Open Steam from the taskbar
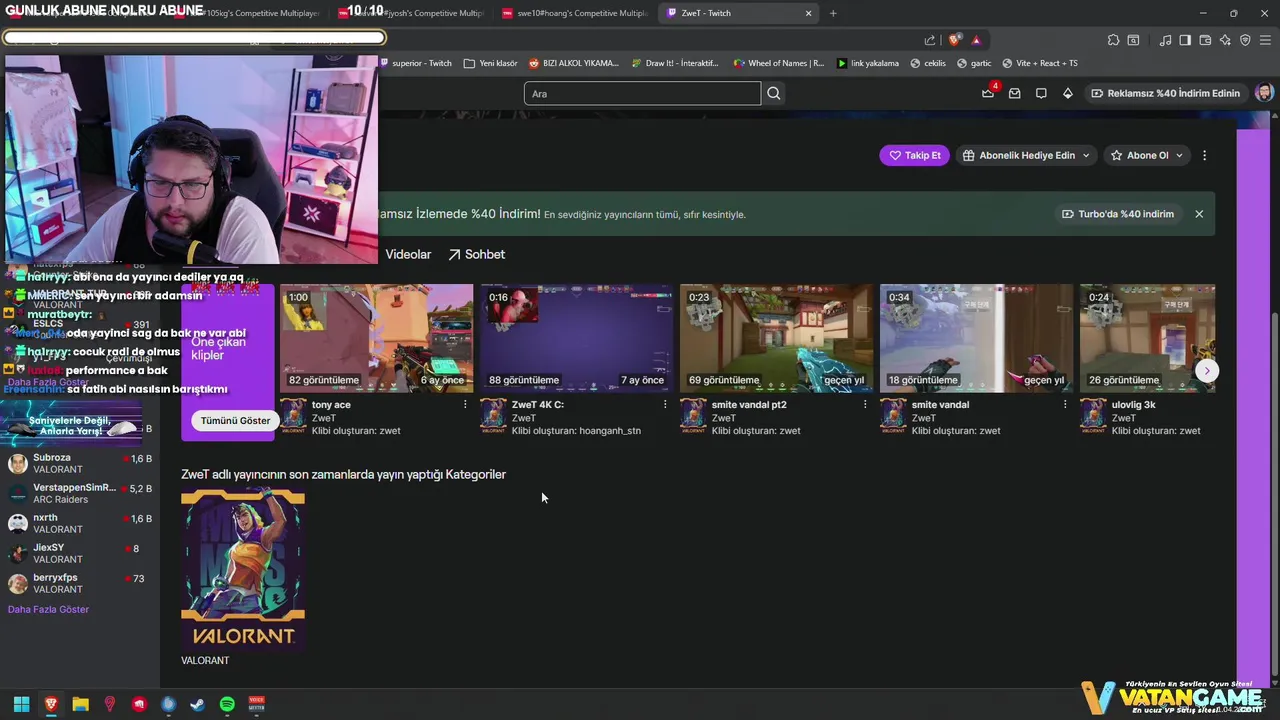 pyautogui.click(x=198, y=704)
